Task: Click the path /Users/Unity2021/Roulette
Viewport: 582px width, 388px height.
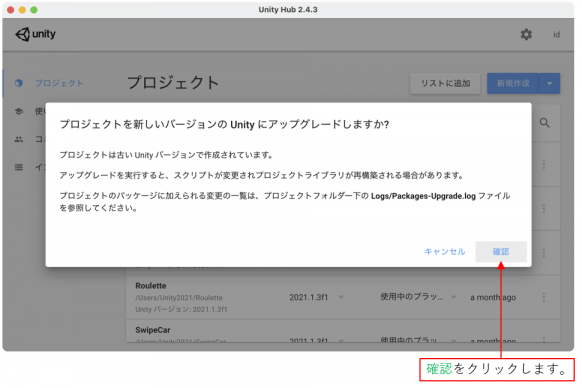Action: pos(179,297)
